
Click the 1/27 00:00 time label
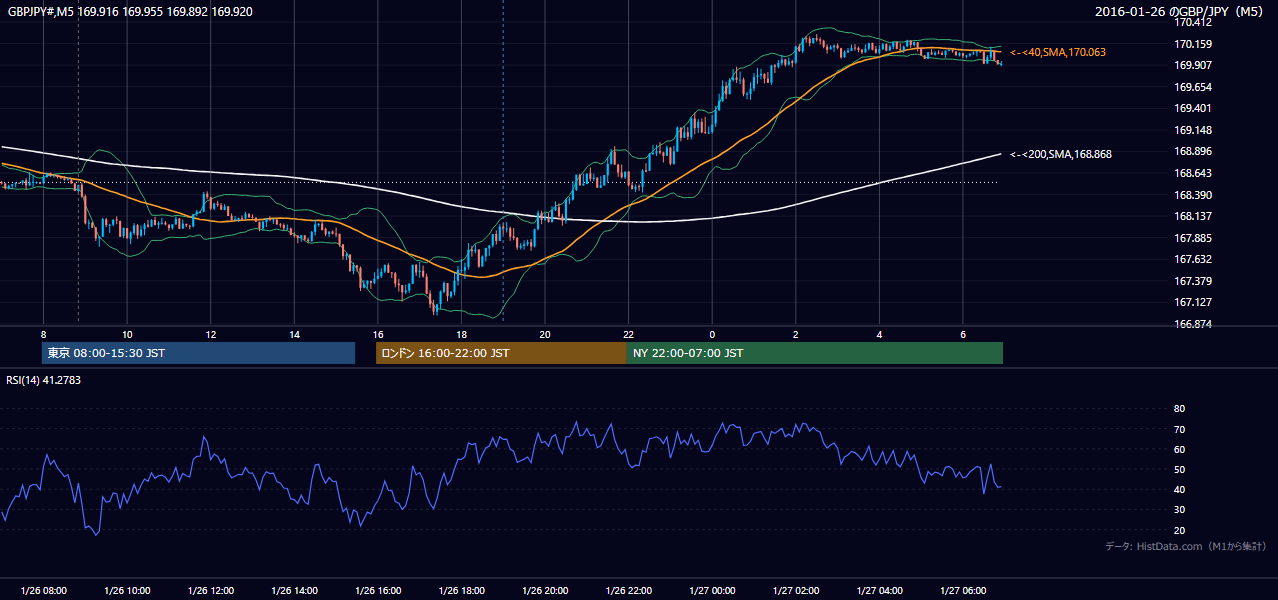coord(712,590)
